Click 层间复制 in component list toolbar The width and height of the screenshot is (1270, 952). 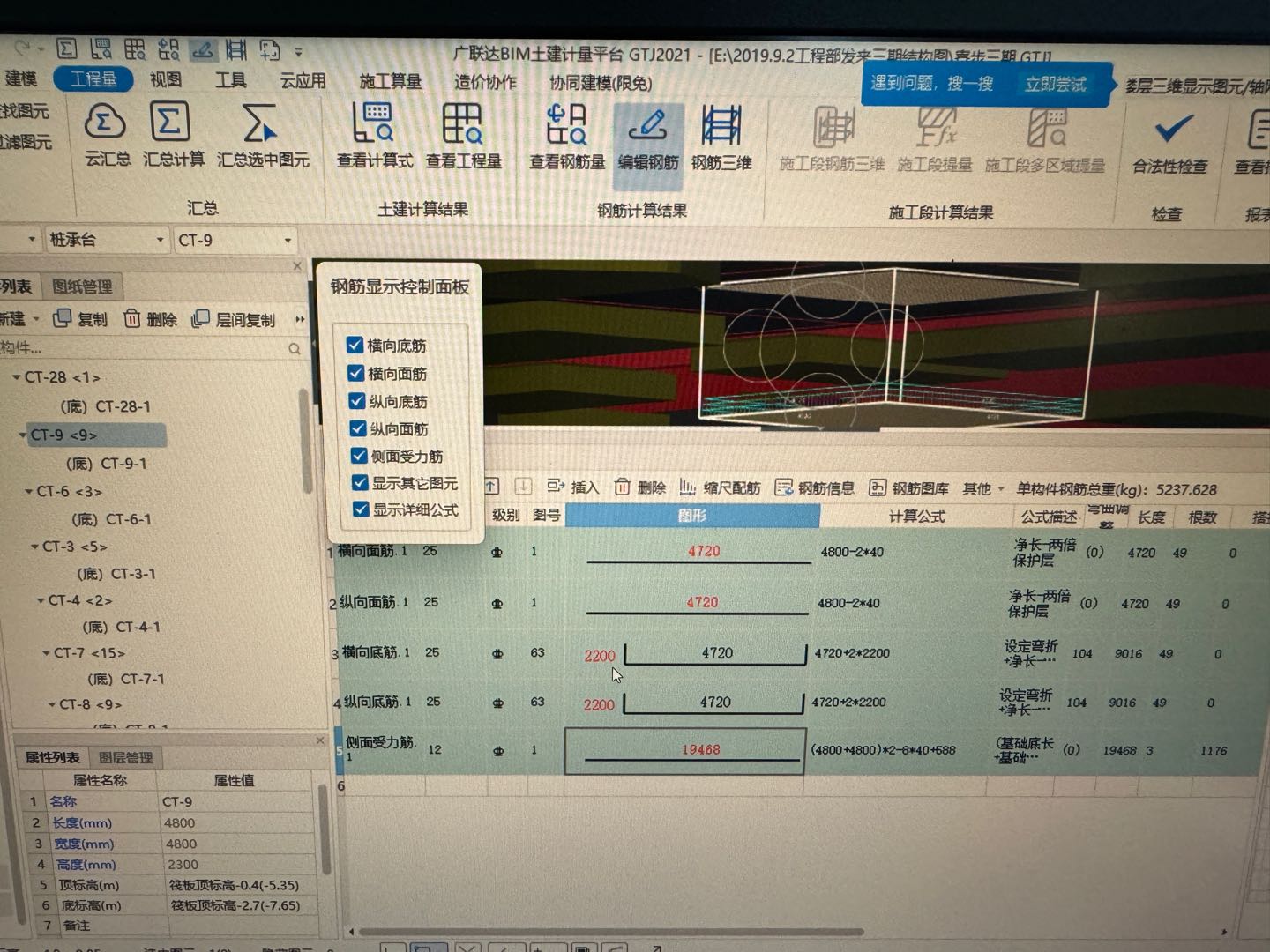point(234,319)
